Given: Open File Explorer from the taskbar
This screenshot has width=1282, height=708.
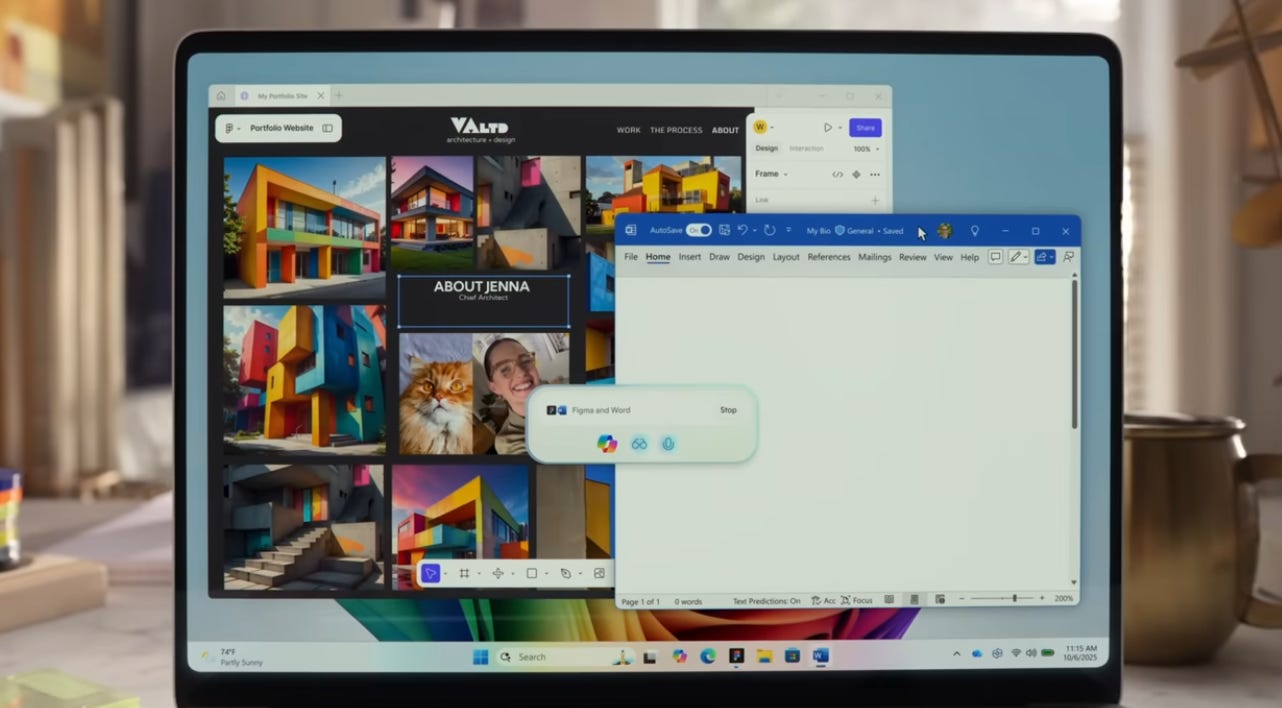Looking at the screenshot, I should [764, 656].
